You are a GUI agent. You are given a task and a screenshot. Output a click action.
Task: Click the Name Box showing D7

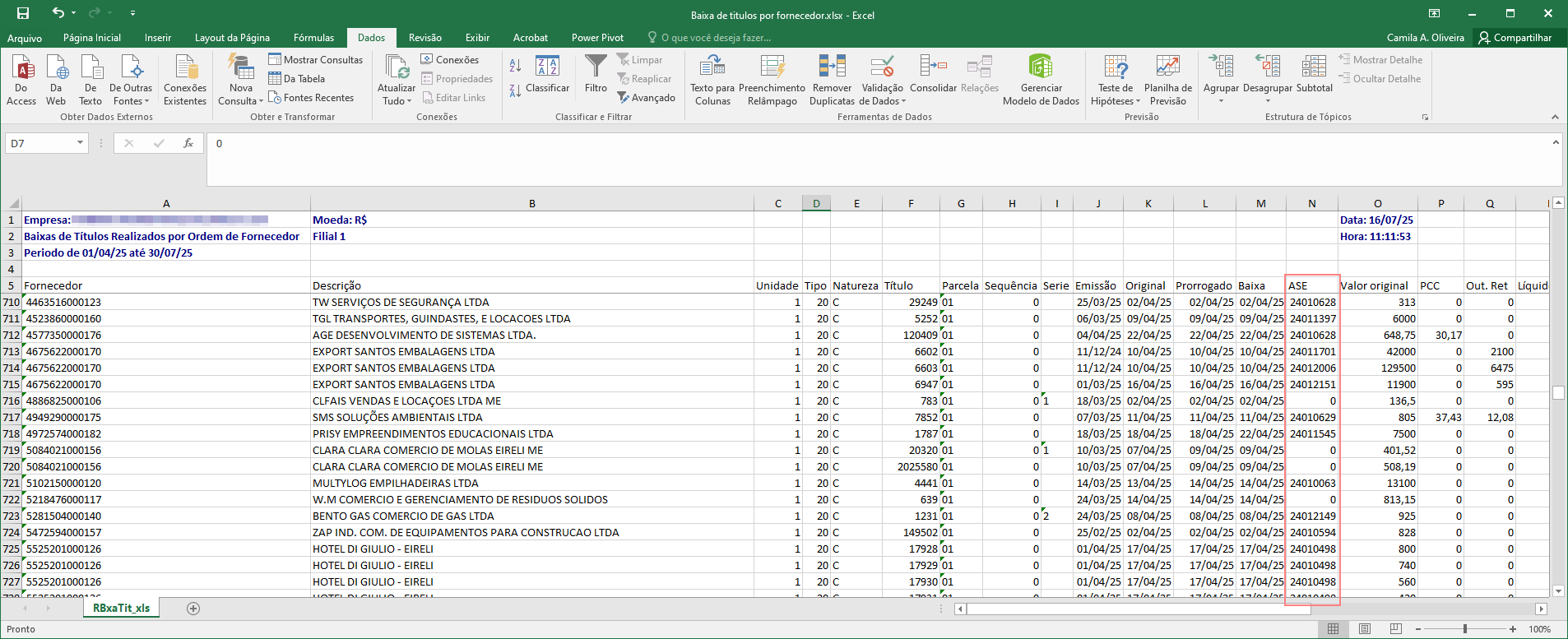41,143
